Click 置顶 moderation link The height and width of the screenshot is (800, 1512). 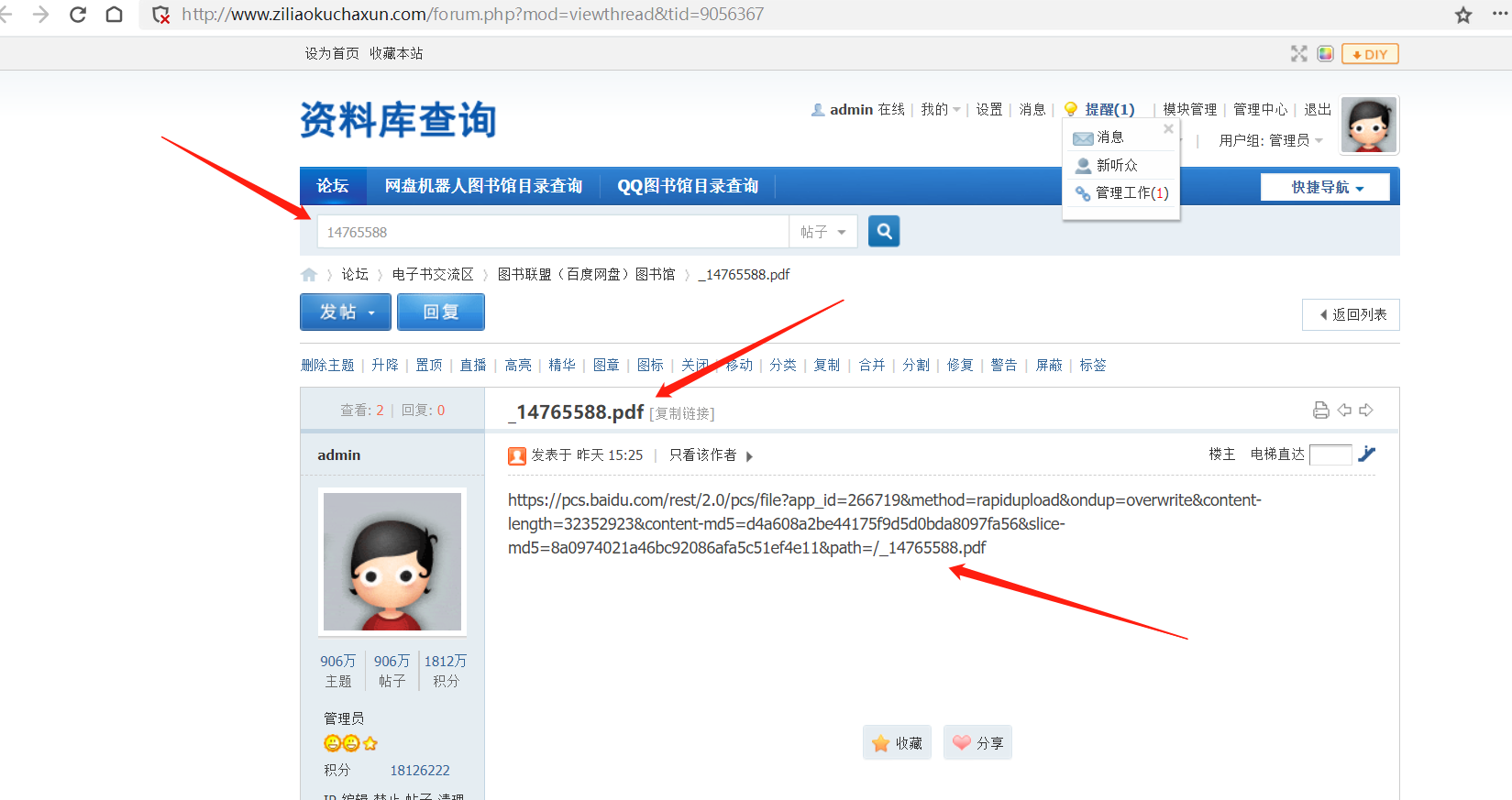(429, 365)
